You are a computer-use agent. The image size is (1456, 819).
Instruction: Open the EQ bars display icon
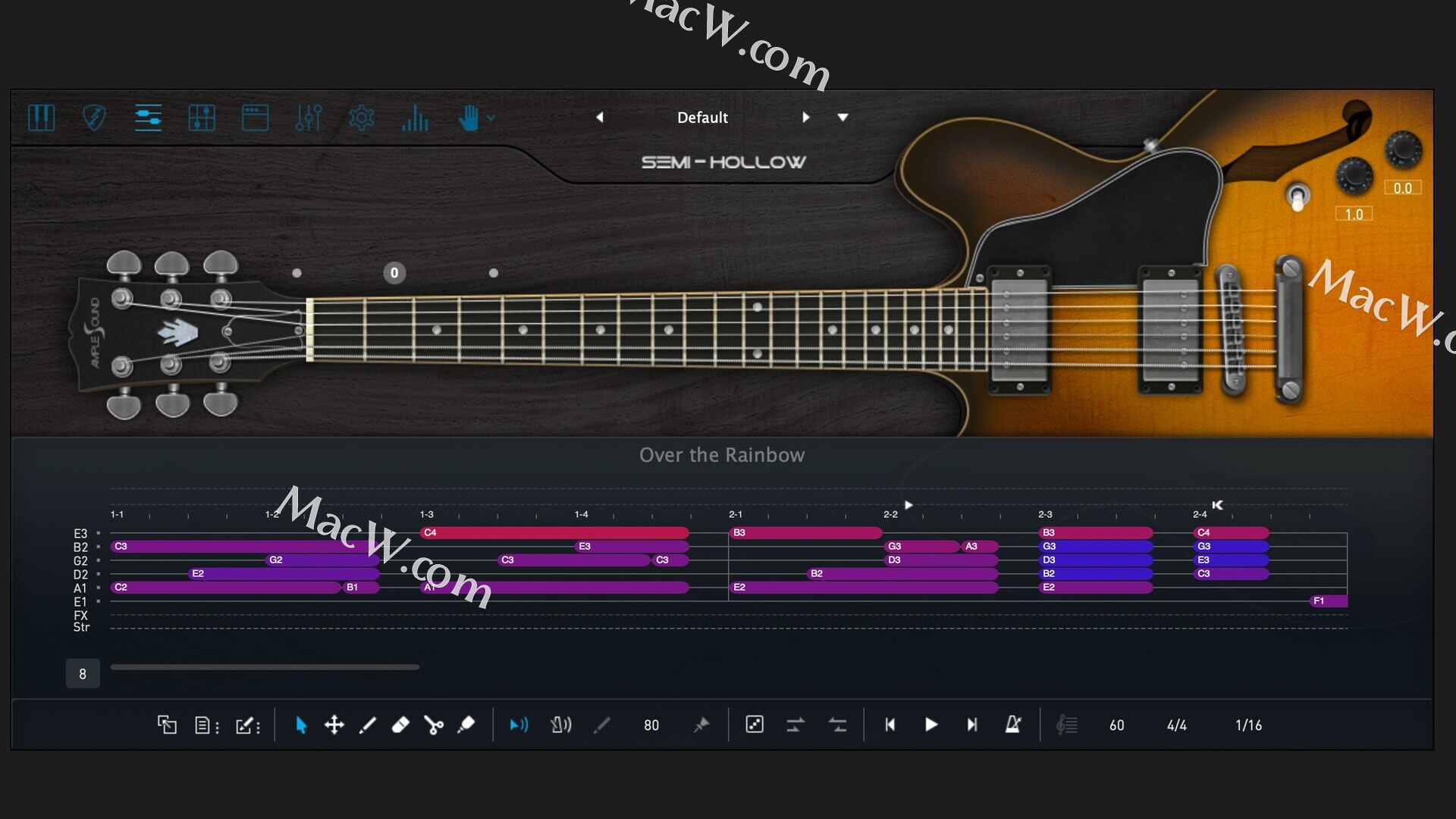point(415,118)
